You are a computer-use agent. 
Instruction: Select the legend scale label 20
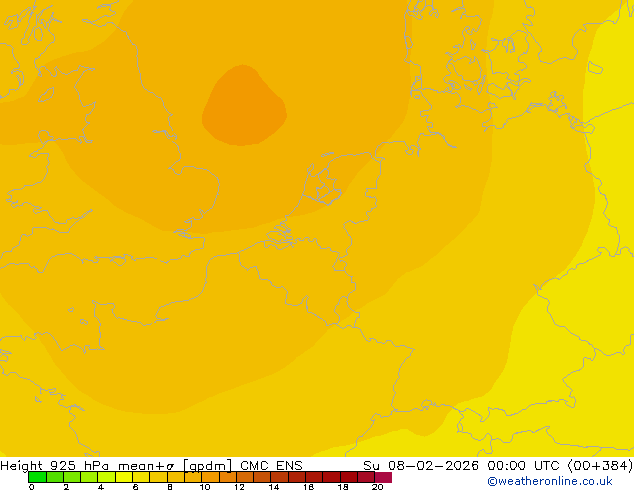pyautogui.click(x=377, y=487)
